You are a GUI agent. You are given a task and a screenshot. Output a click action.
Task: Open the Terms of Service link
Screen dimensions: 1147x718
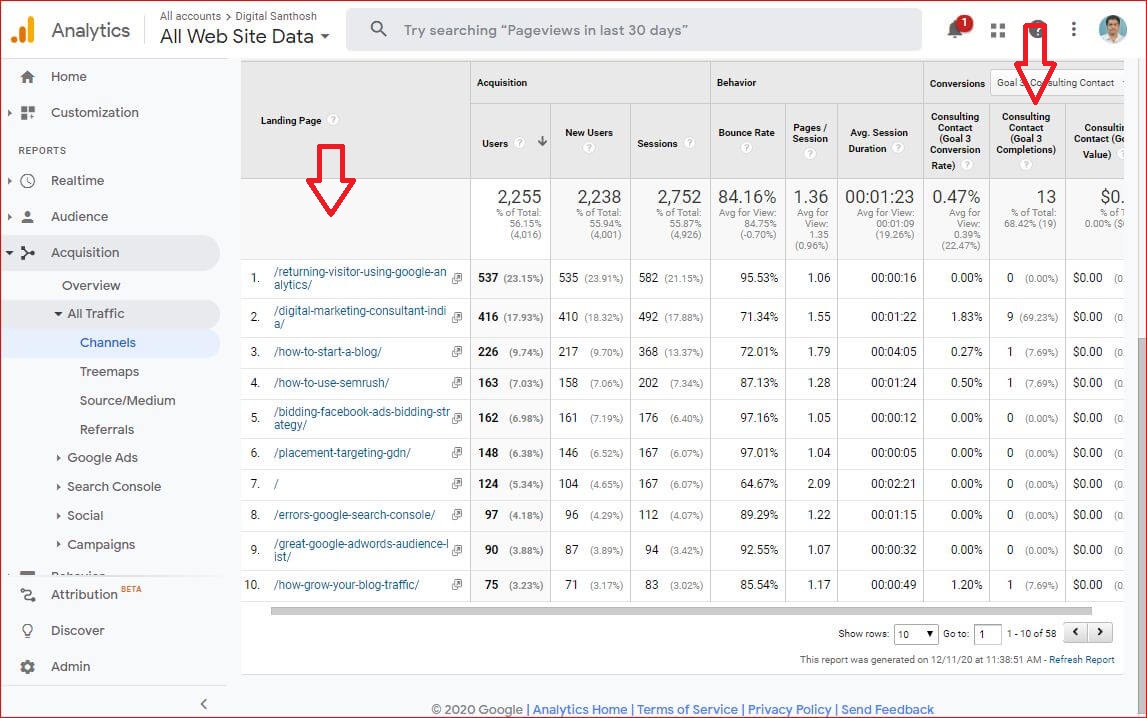687,709
